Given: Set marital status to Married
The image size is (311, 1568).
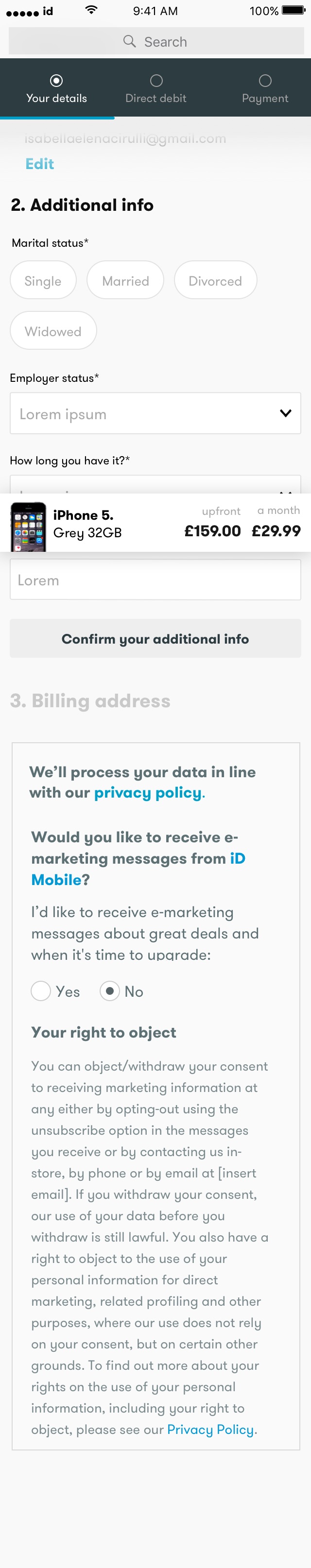Looking at the screenshot, I should coord(125,281).
